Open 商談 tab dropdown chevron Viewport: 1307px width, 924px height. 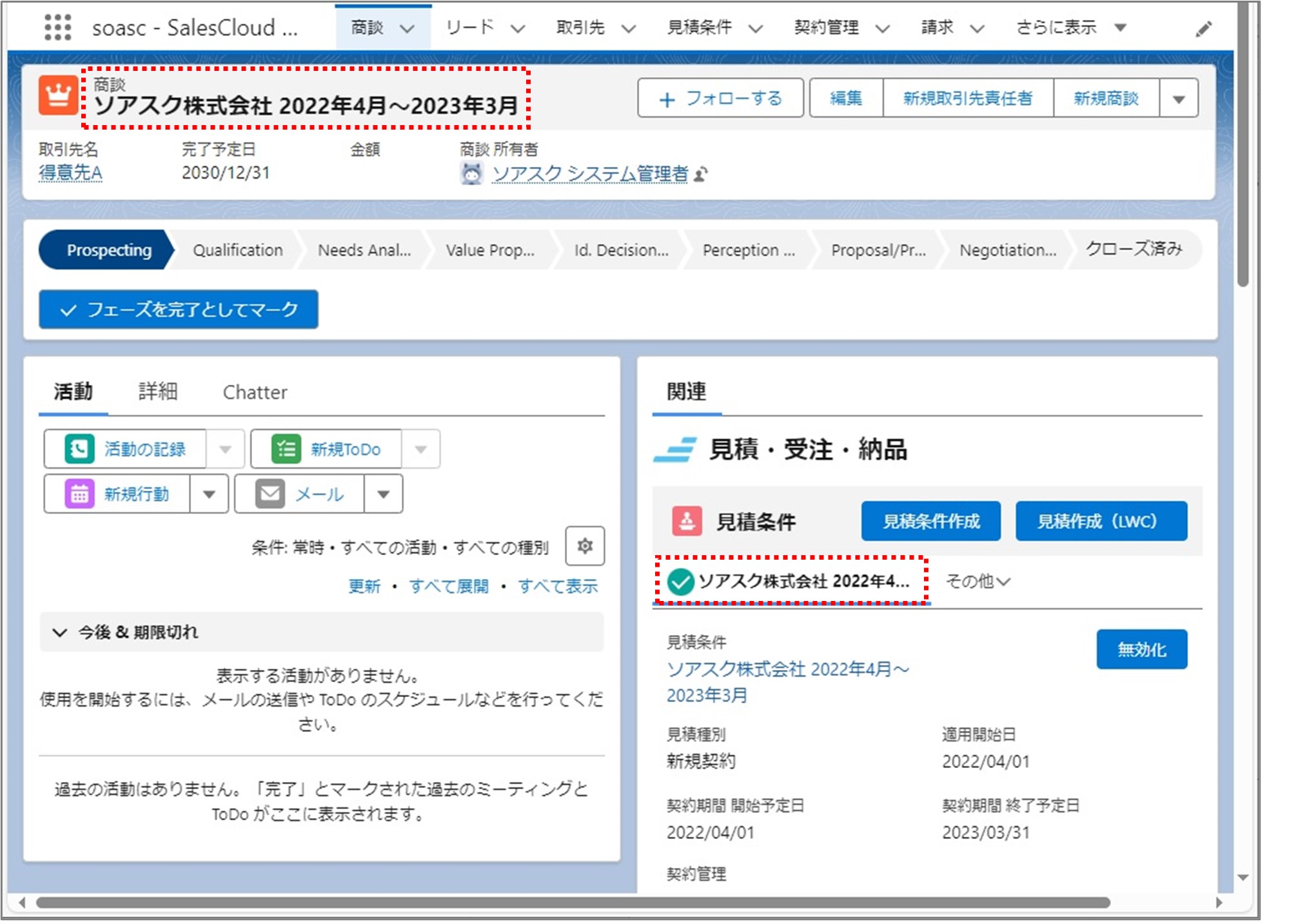tap(408, 28)
